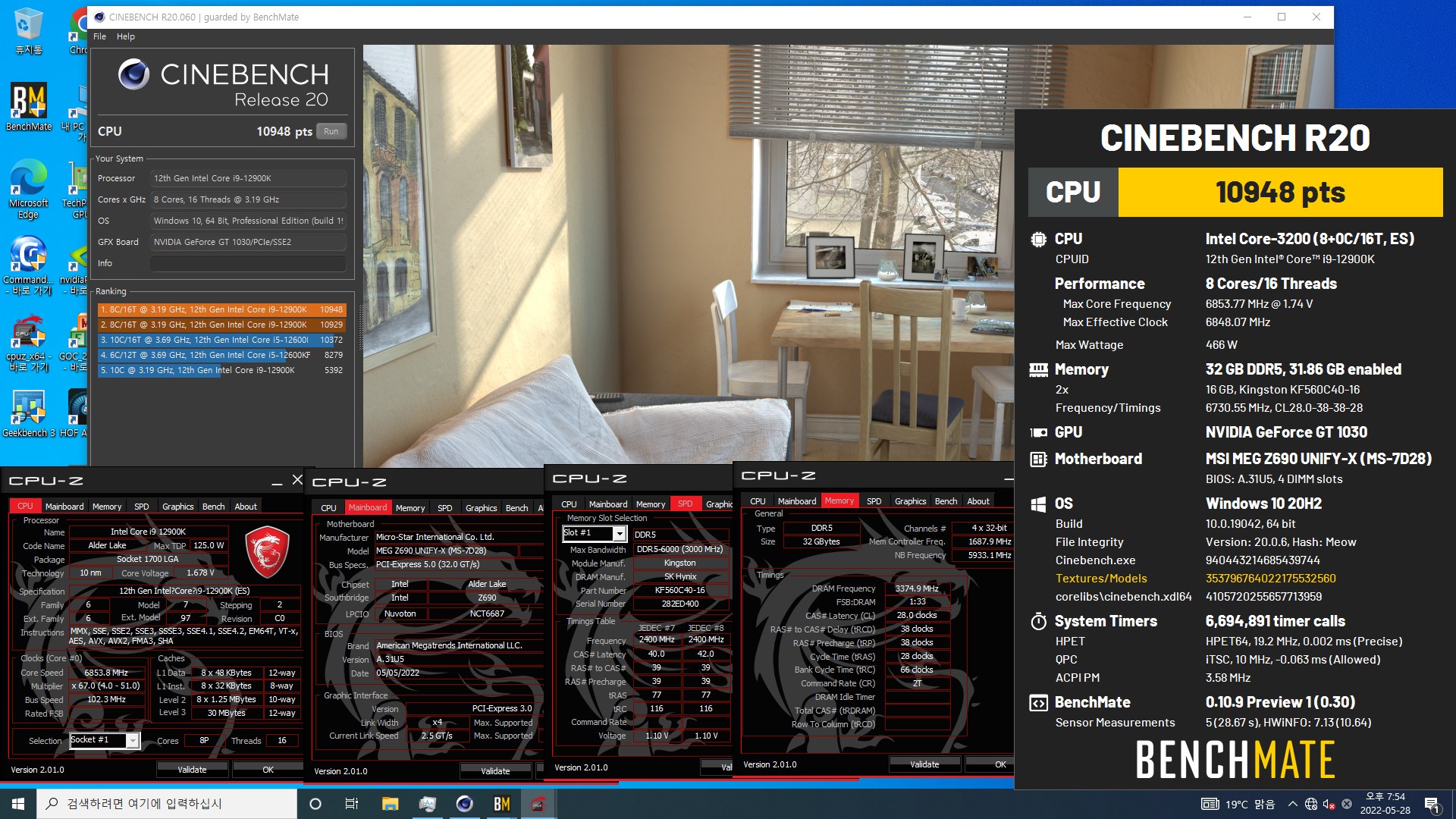This screenshot has width=1456, height=819.
Task: Select the HOF desktop shortcut icon
Action: pos(74,413)
